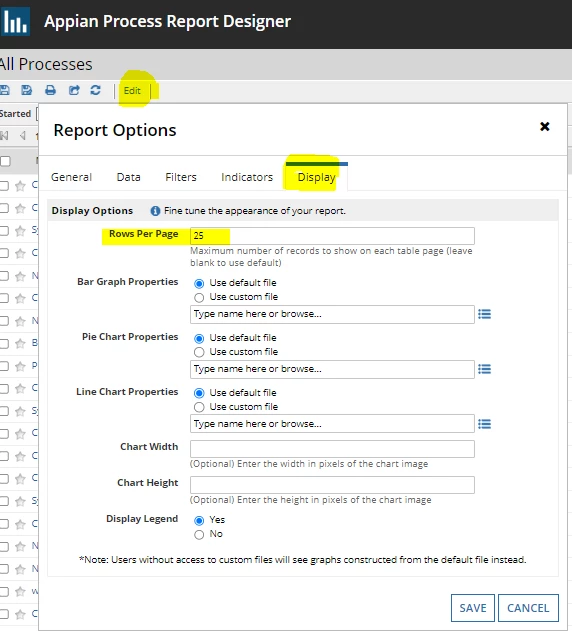Refresh the report with the circular arrows icon

[x=95, y=90]
